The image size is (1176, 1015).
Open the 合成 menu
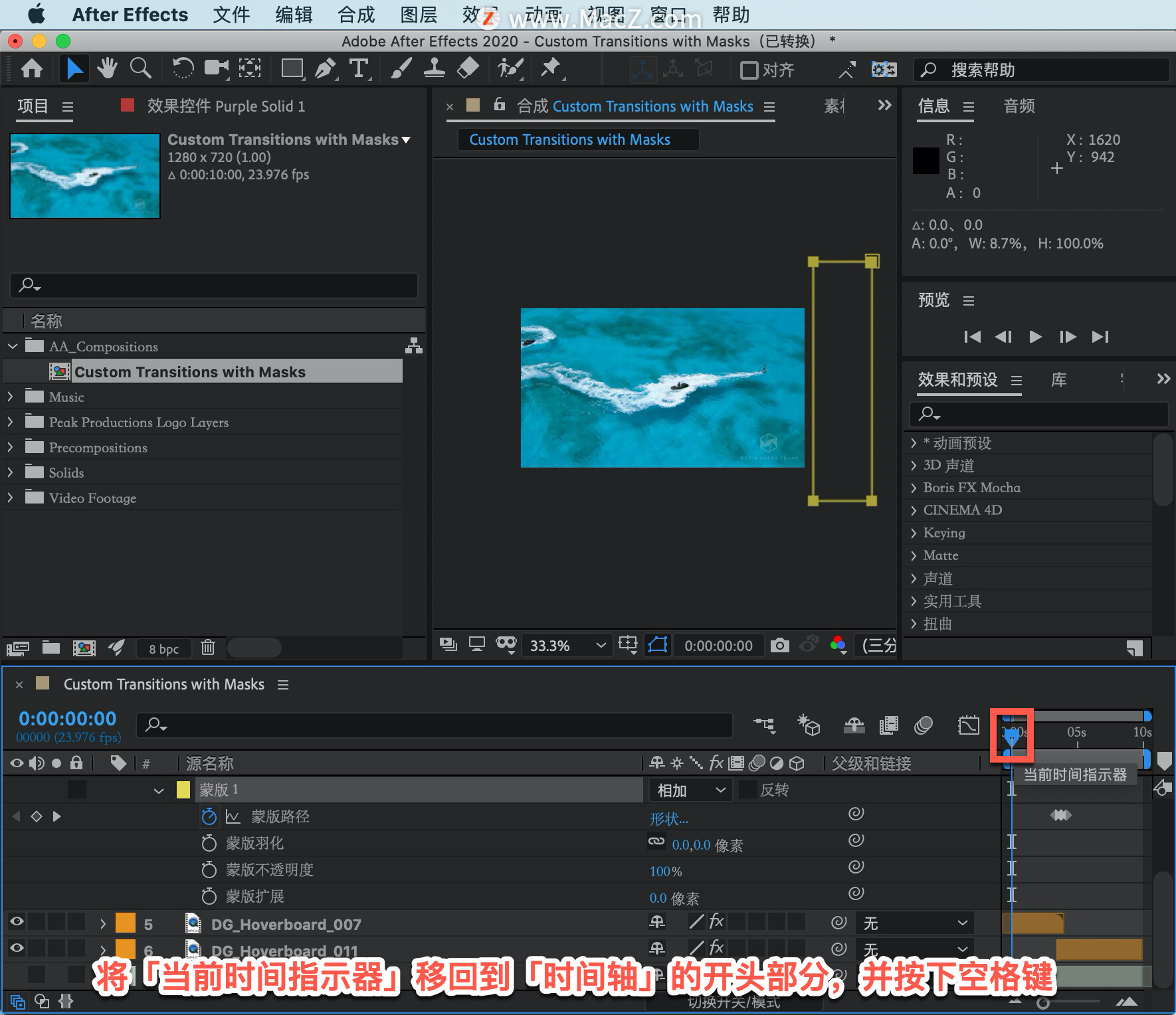click(356, 15)
